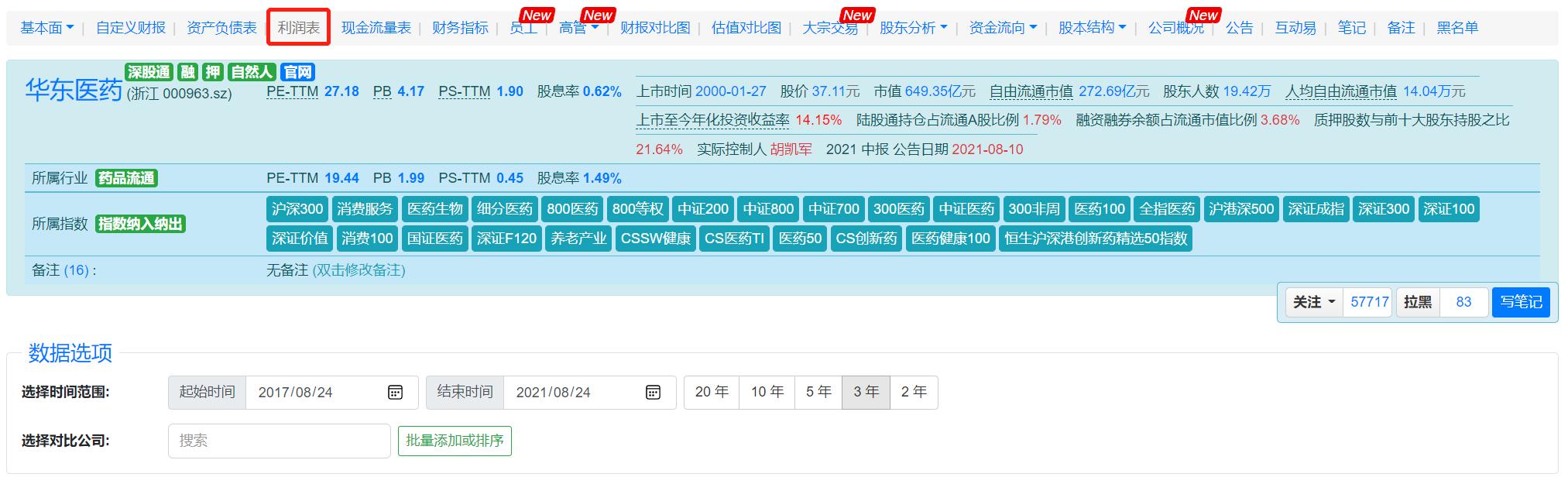
Task: Expand the 高管 dropdown menu
Action: point(579,28)
